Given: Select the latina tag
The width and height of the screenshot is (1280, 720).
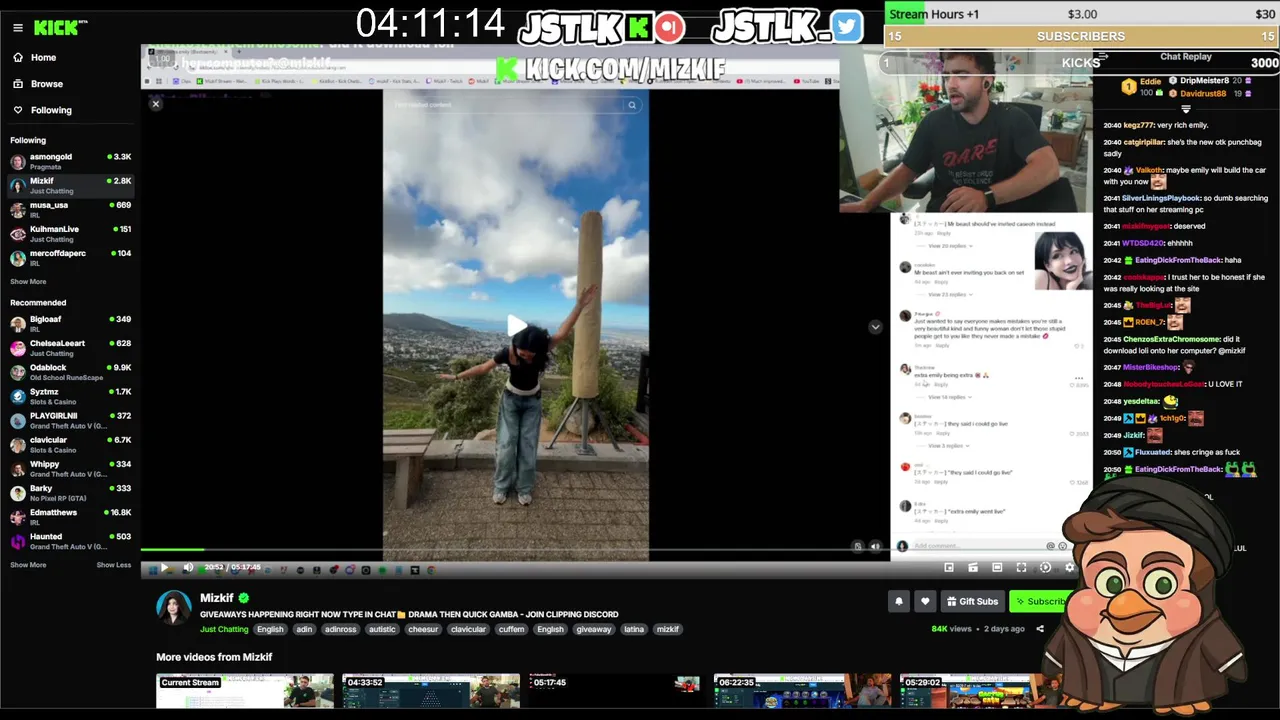Looking at the screenshot, I should [x=634, y=629].
